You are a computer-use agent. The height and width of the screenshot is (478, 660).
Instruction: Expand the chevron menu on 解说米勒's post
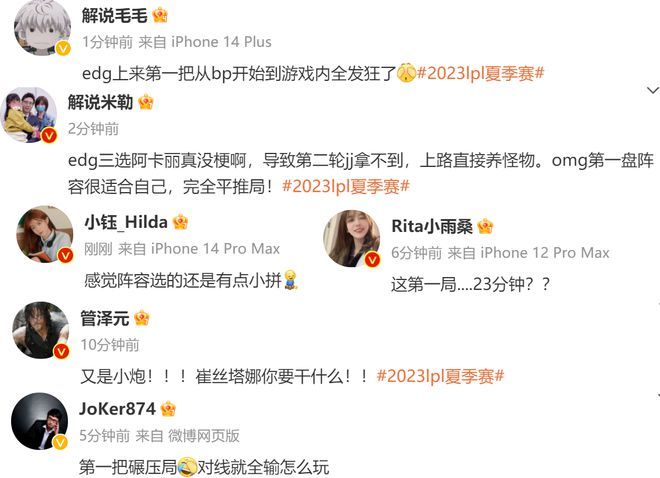pyautogui.click(x=653, y=90)
